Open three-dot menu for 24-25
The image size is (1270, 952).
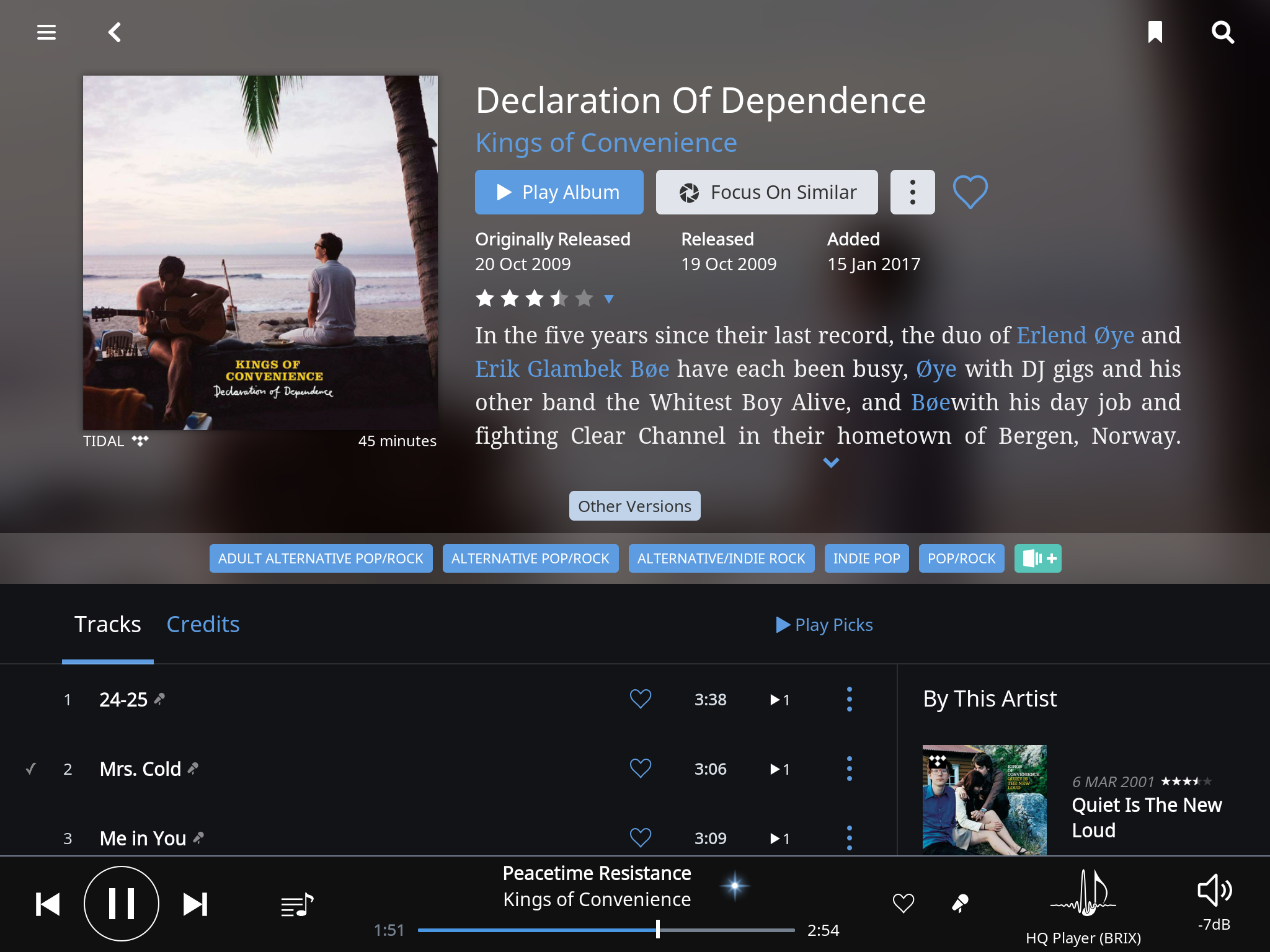pyautogui.click(x=849, y=699)
